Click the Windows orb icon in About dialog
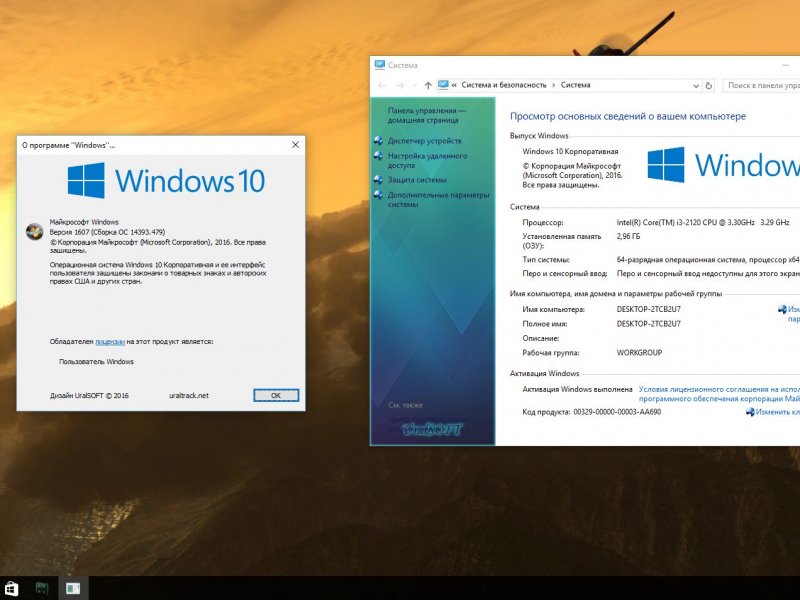 [x=35, y=232]
